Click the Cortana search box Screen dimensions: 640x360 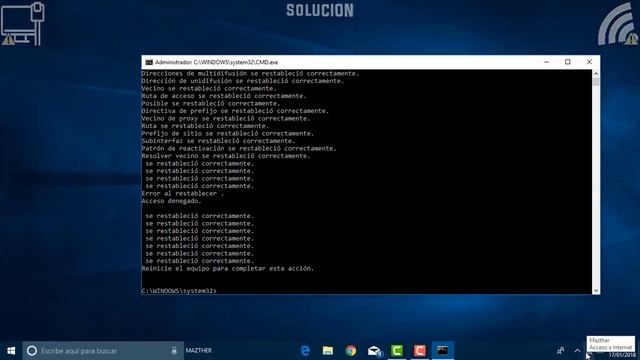point(103,351)
